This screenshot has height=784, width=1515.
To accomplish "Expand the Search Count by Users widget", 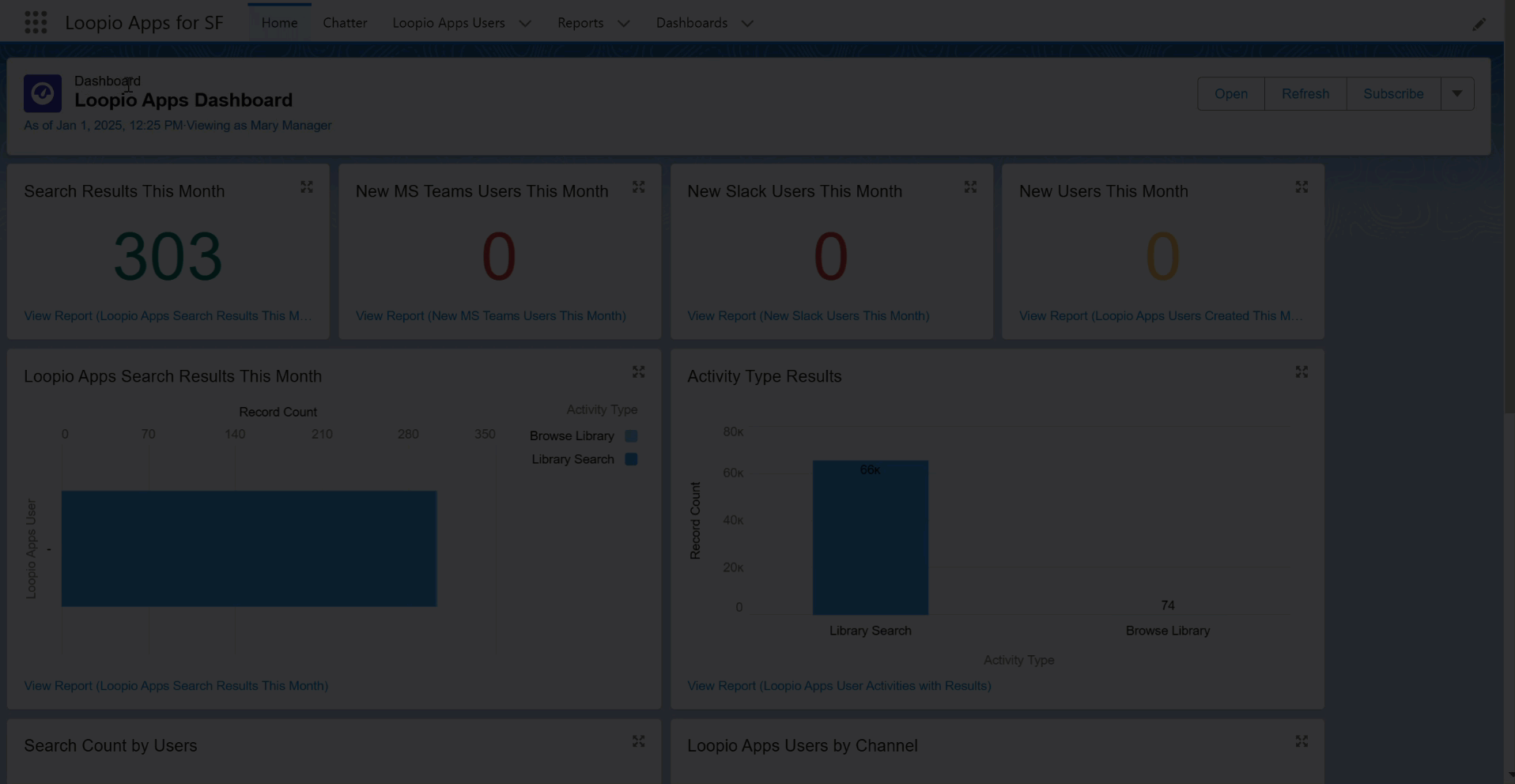I will [638, 741].
